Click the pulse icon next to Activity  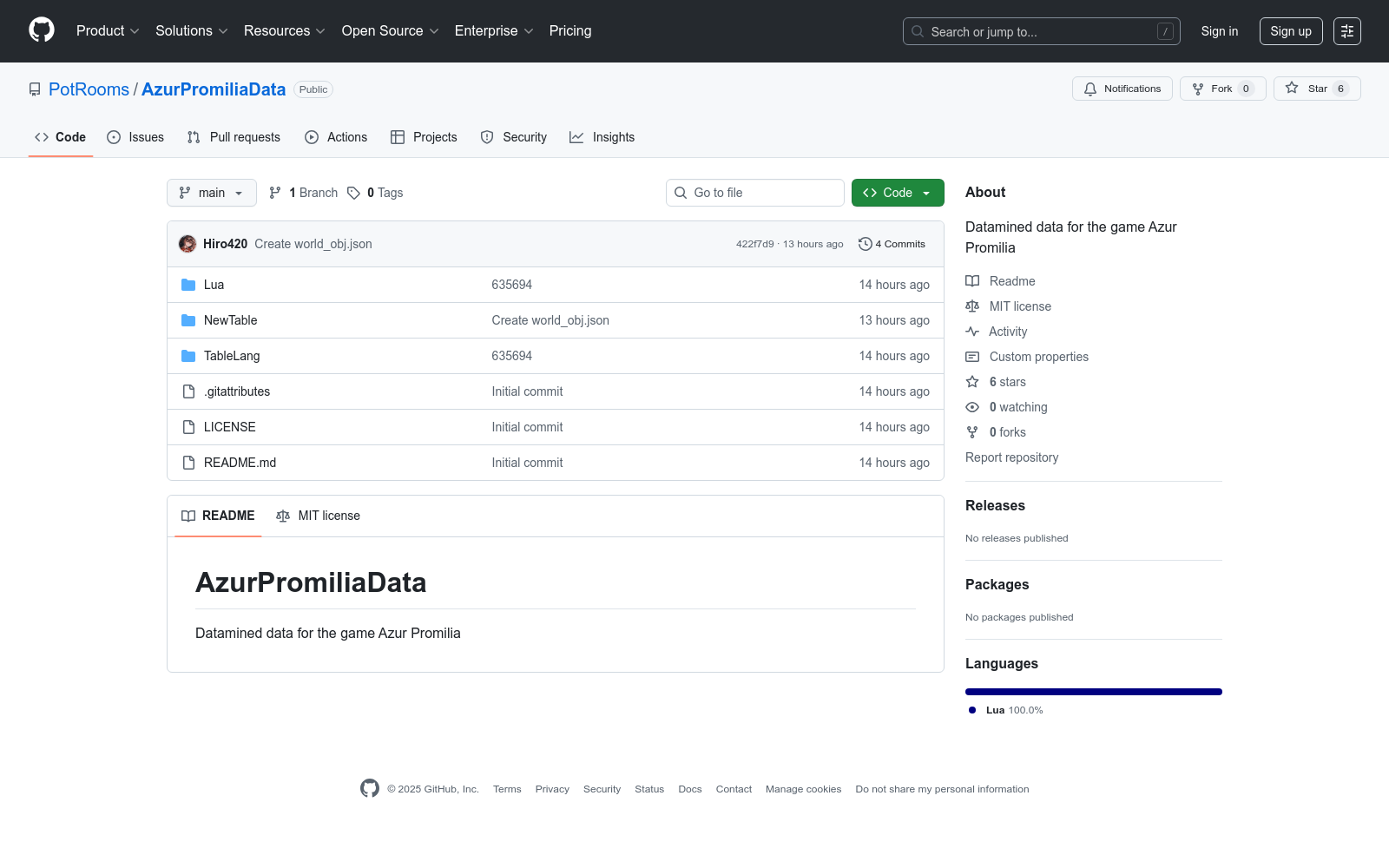[972, 332]
